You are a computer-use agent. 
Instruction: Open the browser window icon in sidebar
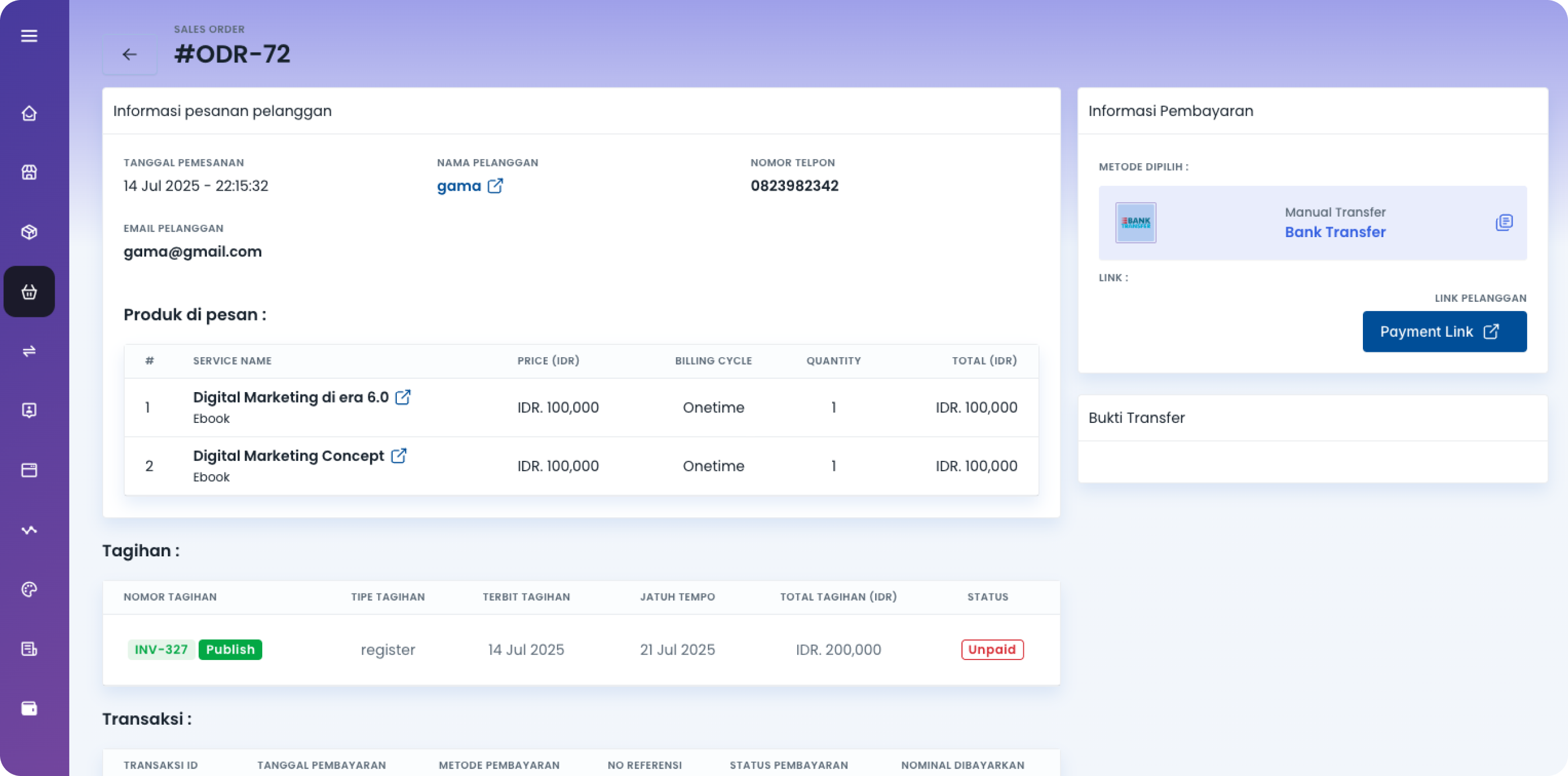(29, 470)
